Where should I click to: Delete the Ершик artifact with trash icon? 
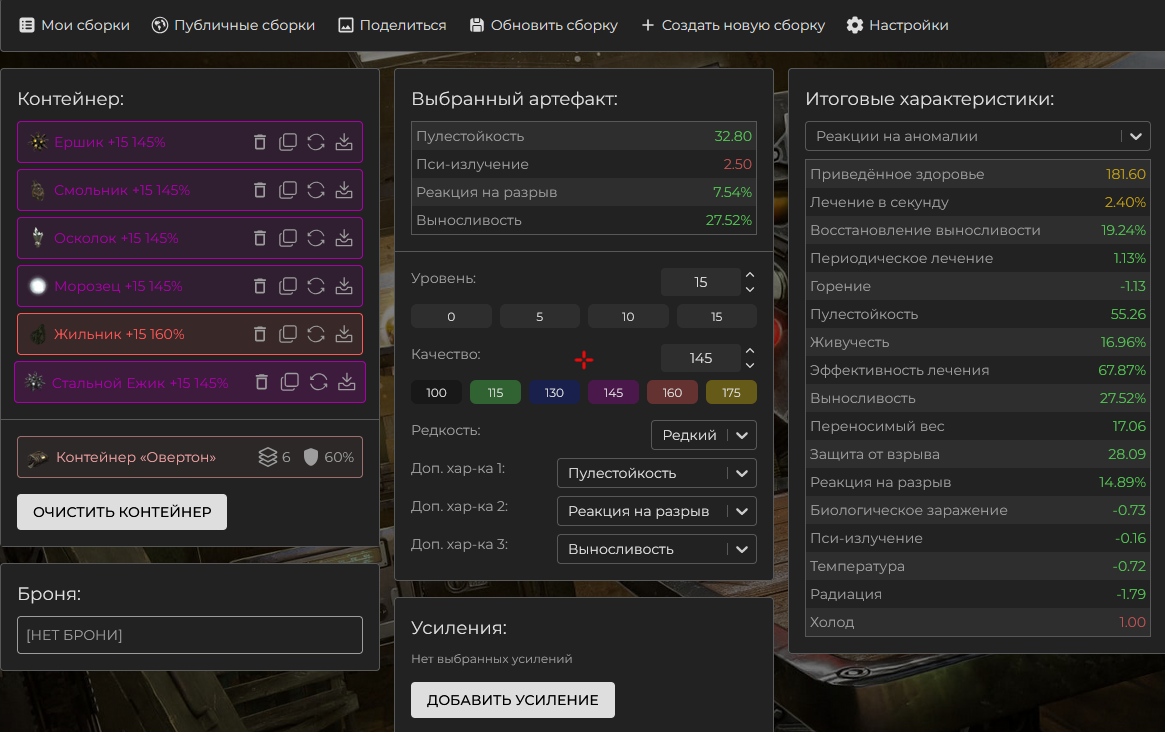coord(260,142)
